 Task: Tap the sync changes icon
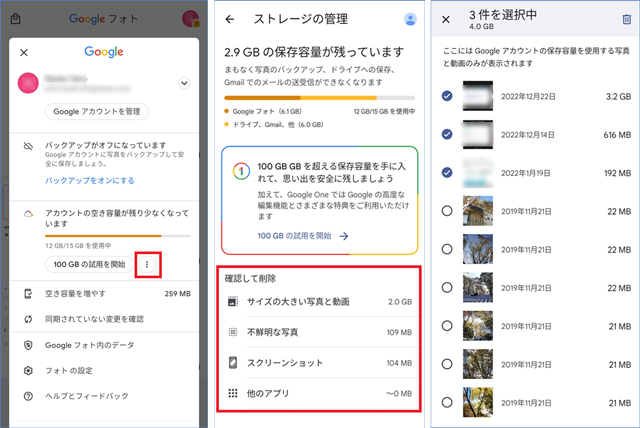click(28, 319)
